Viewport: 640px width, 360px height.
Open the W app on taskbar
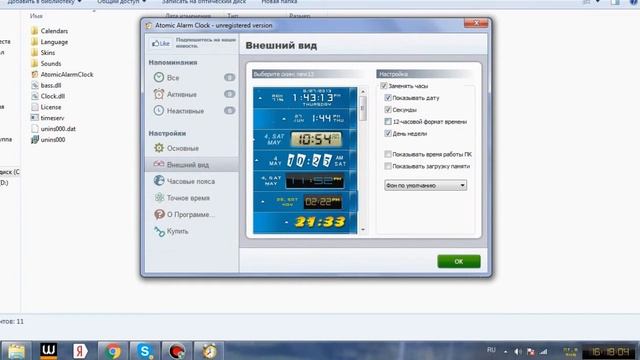click(x=48, y=351)
